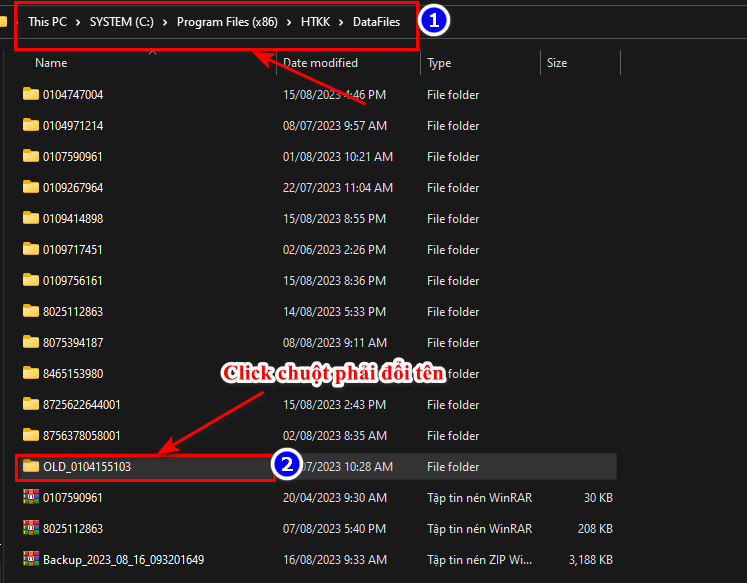Click folder icon of 8756378058001
Viewport: 747px width, 583px height.
[30, 436]
